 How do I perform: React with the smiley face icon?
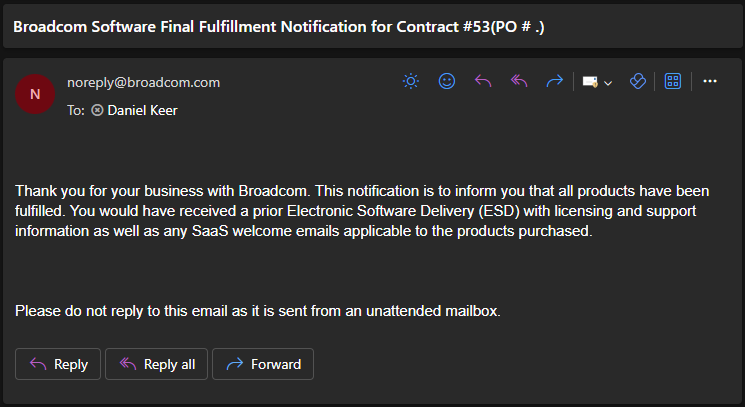click(447, 81)
